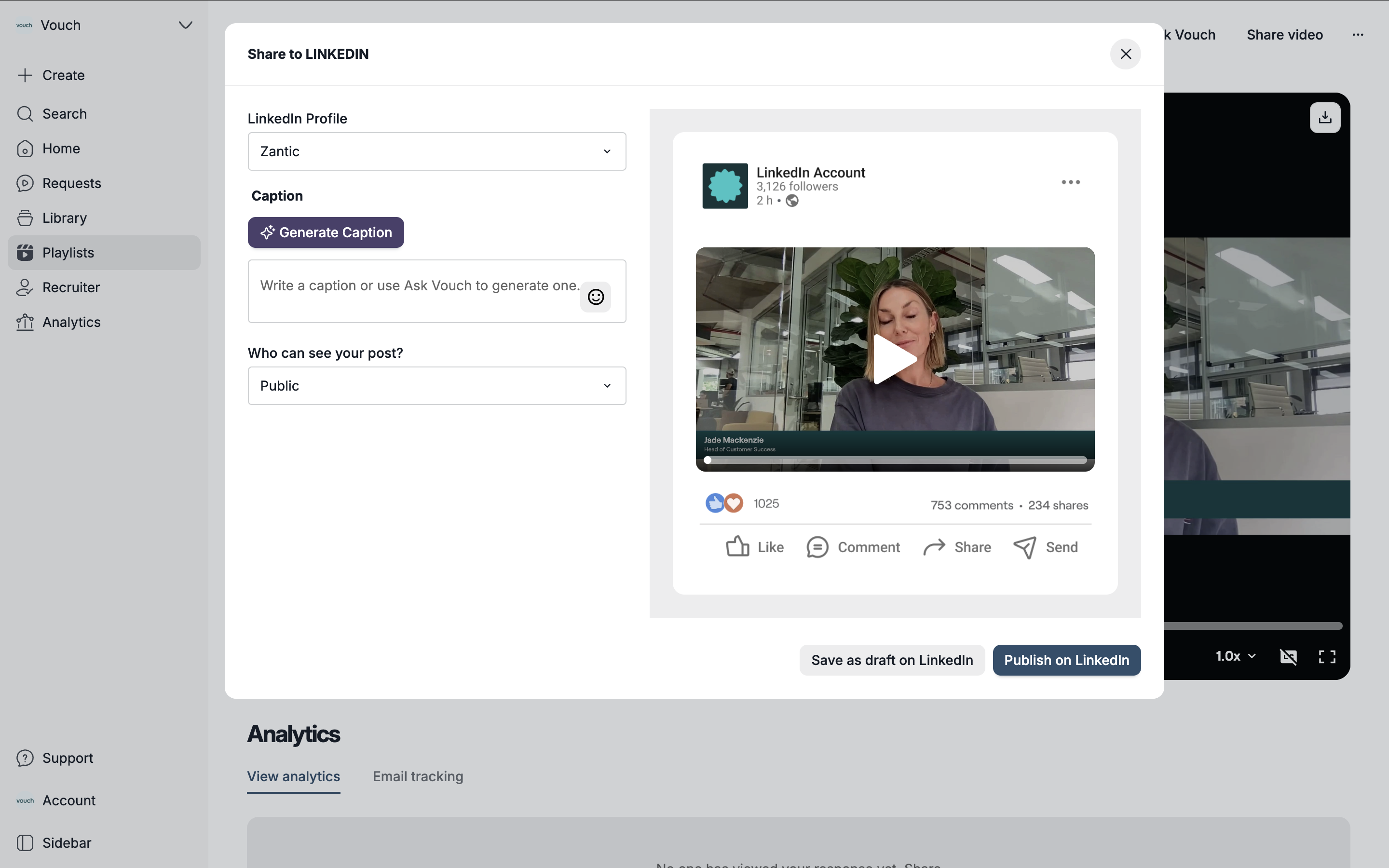Select Playlists in sidebar
1389x868 pixels.
[104, 253]
